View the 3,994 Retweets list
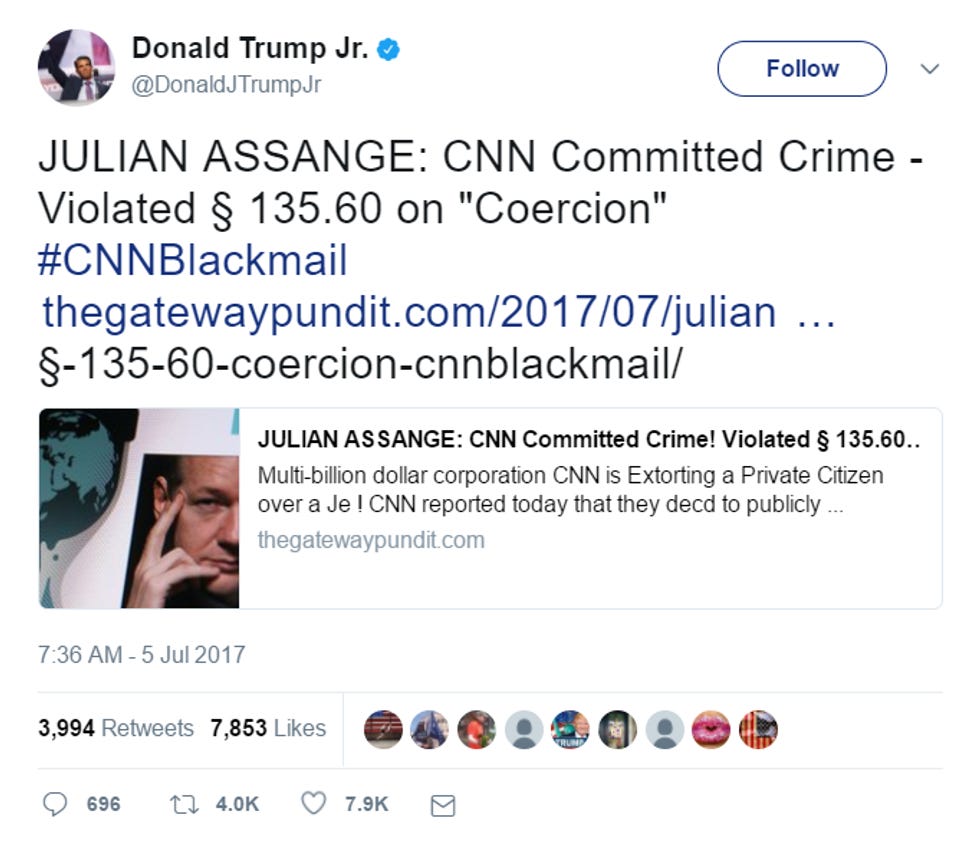This screenshot has height=848, width=980. [x=116, y=728]
